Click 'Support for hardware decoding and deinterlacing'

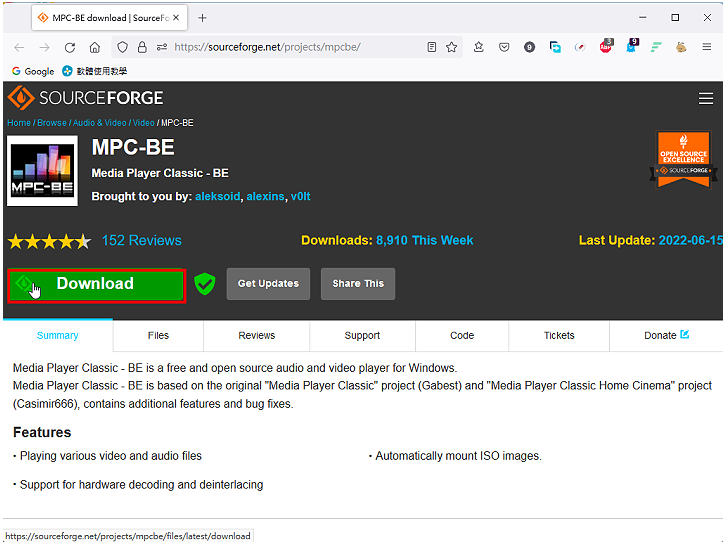pos(141,485)
